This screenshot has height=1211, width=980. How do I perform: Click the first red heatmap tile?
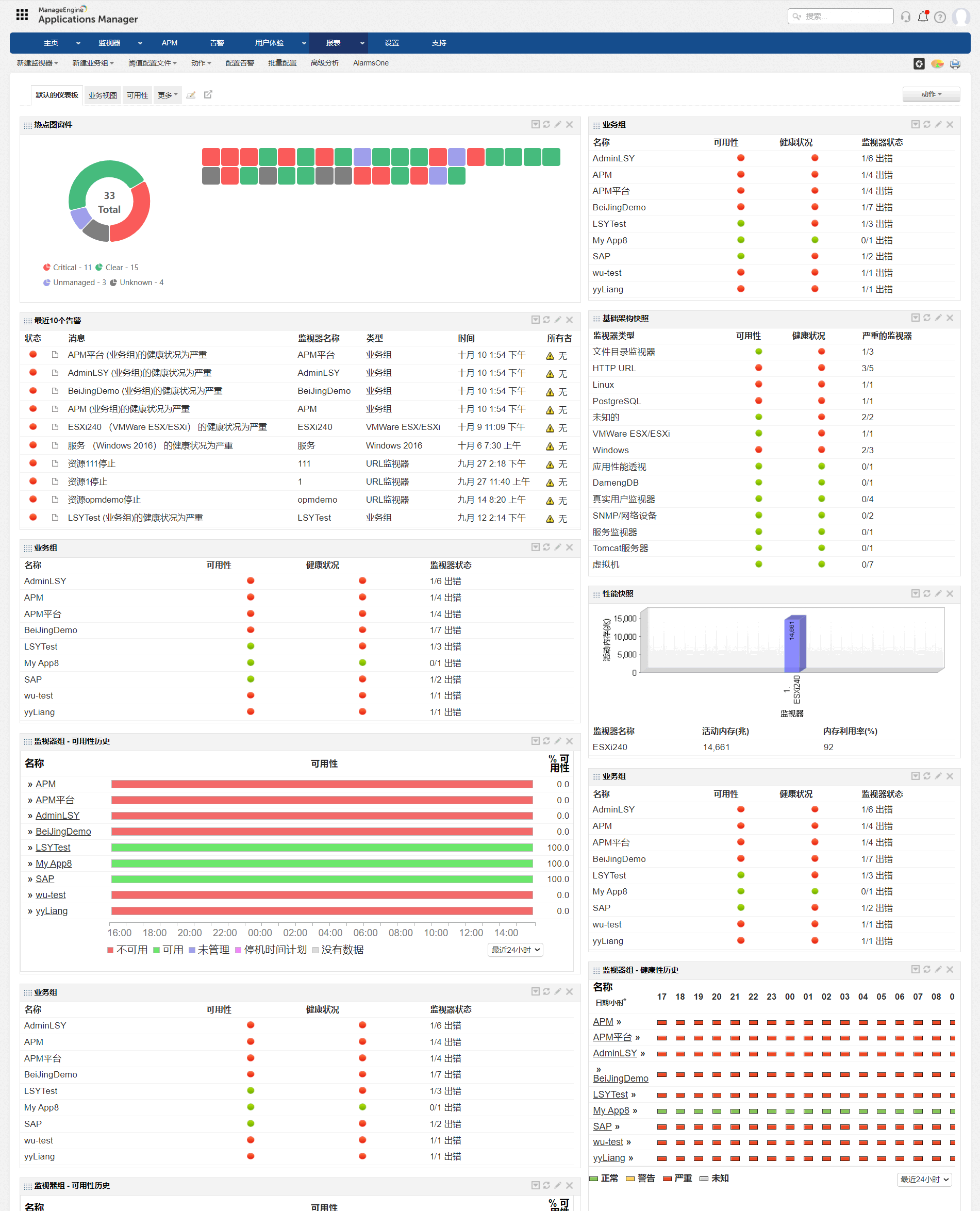click(x=211, y=157)
